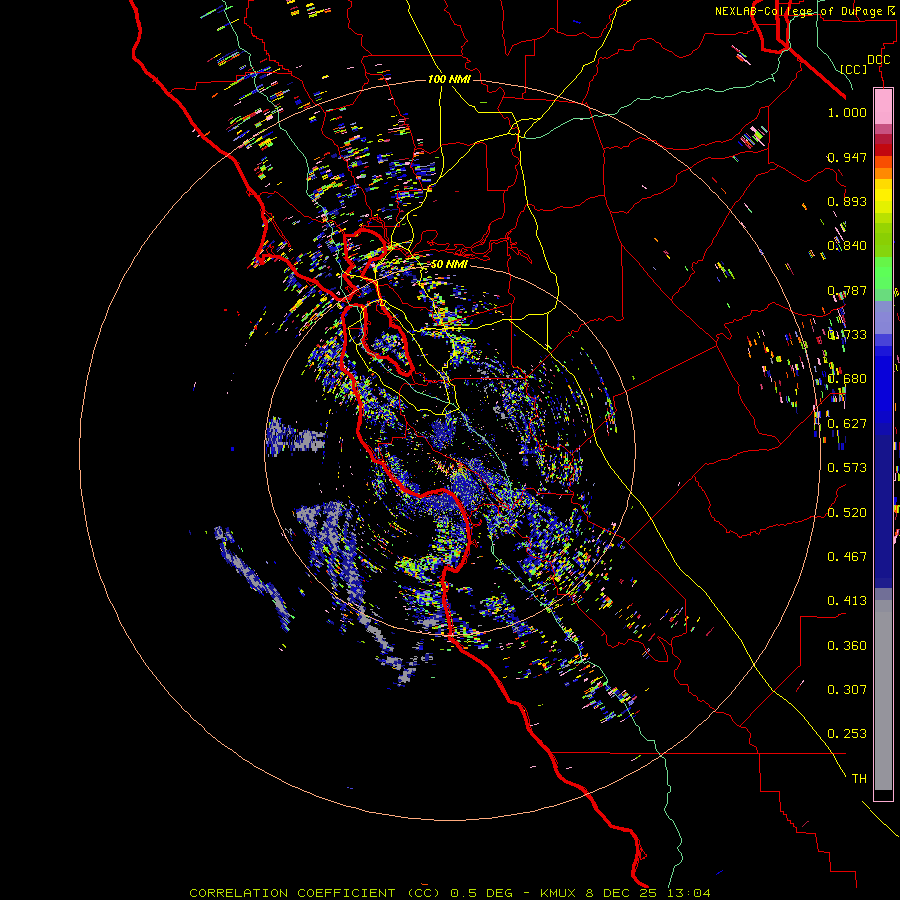Click the DCC label above the color scale
The height and width of the screenshot is (900, 900).
pos(878,60)
